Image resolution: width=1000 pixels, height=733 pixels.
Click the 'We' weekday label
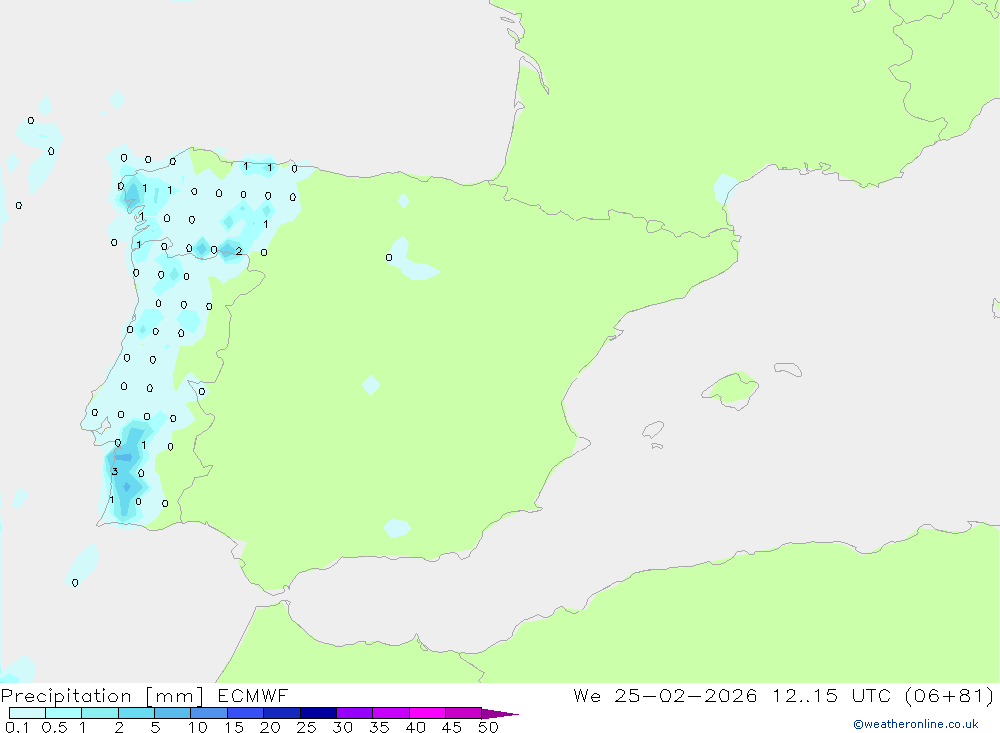tap(587, 695)
